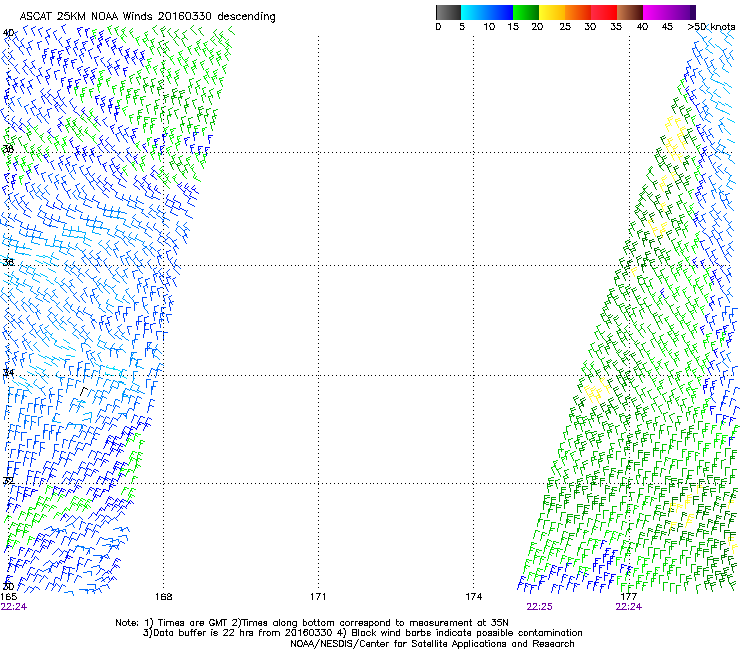740x650 pixels.
Task: Click the gray 0-5 knots legend swatch
Action: click(448, 12)
